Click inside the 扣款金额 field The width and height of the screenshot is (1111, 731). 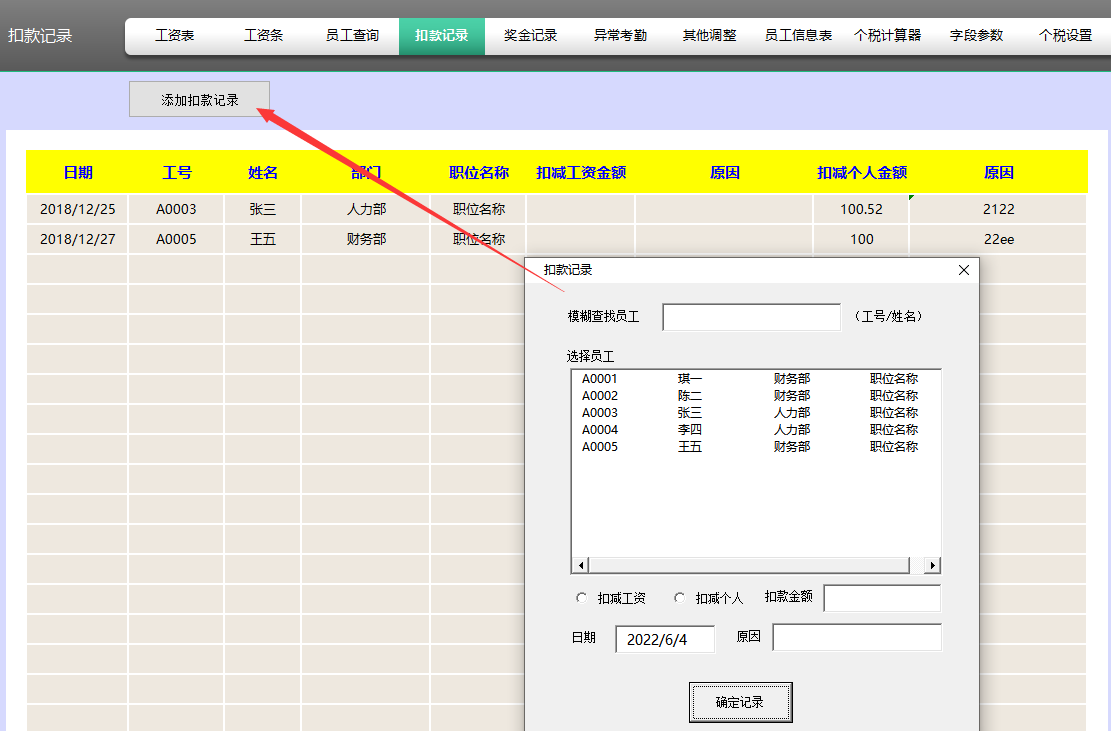click(882, 598)
